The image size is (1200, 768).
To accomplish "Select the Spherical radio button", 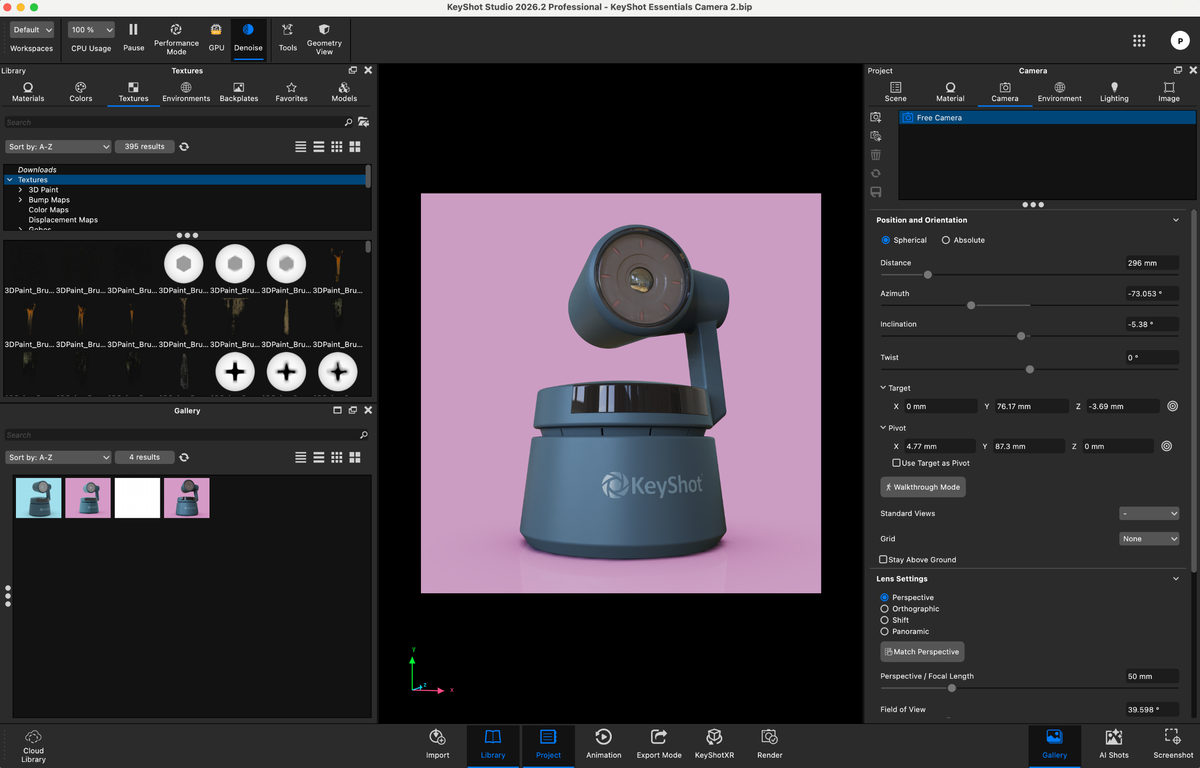I will click(x=885, y=240).
